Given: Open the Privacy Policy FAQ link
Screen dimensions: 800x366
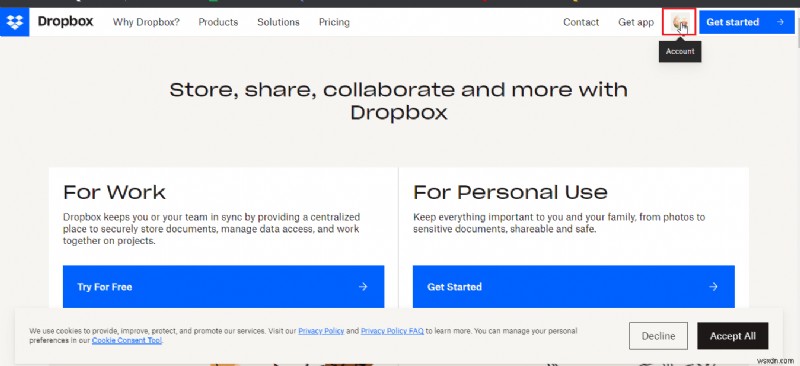Looking at the screenshot, I should (392, 331).
